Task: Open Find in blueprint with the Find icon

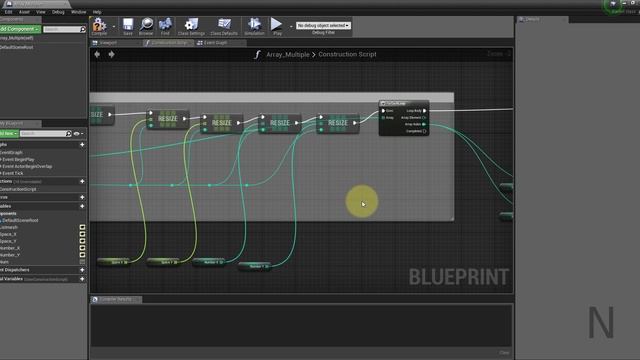Action: [x=165, y=24]
